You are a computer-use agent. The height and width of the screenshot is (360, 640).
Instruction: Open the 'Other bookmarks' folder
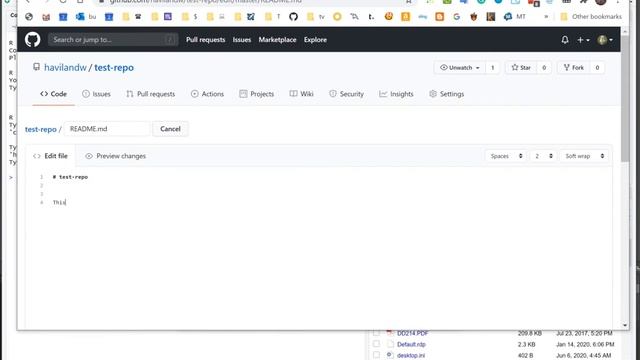click(591, 17)
